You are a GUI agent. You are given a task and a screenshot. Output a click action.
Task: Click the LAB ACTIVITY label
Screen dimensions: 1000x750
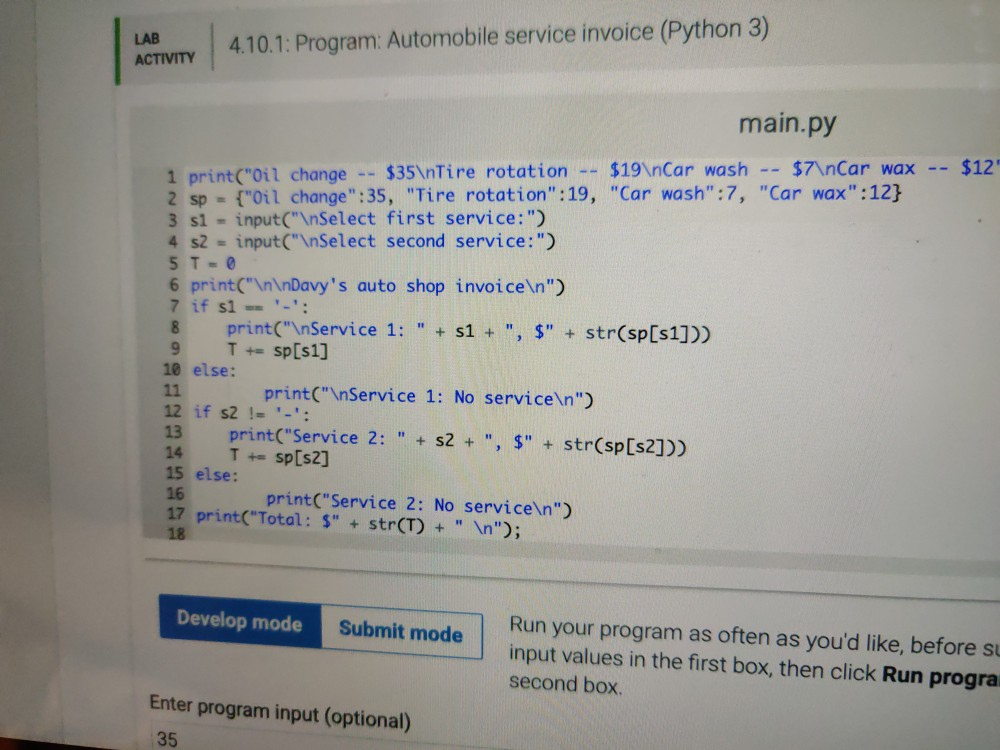coord(164,48)
